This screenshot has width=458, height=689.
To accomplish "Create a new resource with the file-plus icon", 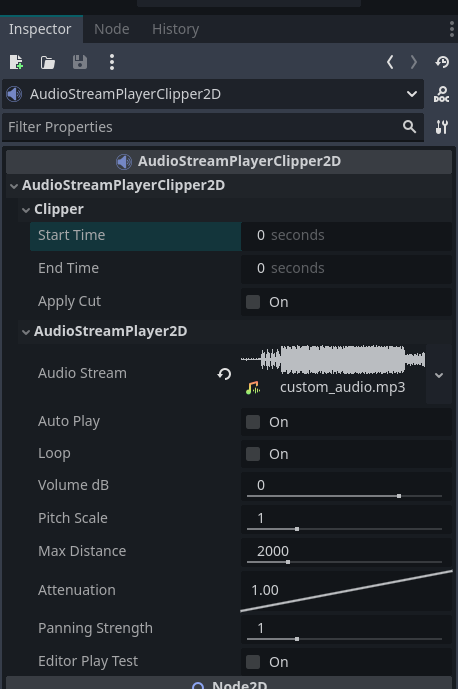I will [16, 62].
